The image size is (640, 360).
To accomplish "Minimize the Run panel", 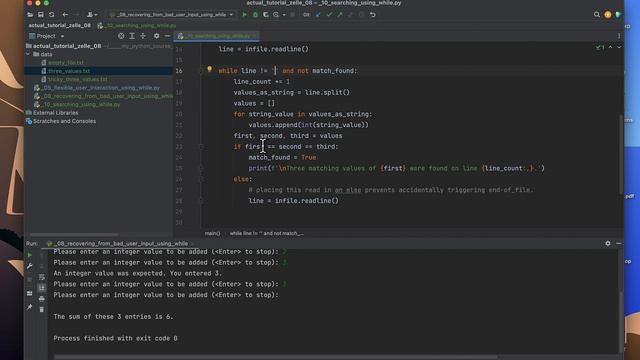I will point(619,243).
